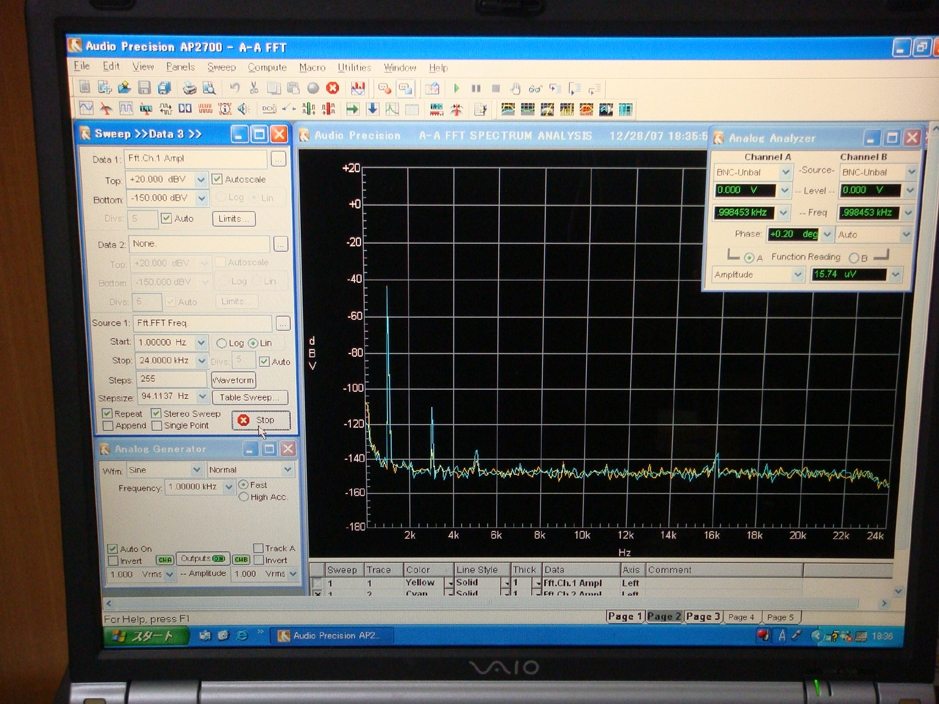Open Channel A BNC-Unbal source dropdown
Image resolution: width=939 pixels, height=704 pixels.
[786, 172]
